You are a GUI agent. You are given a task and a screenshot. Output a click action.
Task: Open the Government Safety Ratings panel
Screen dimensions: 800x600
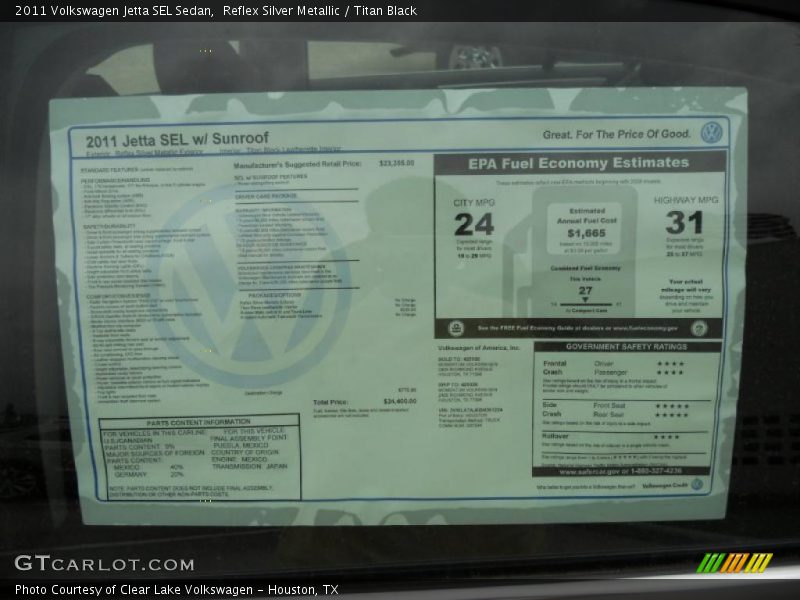click(627, 345)
